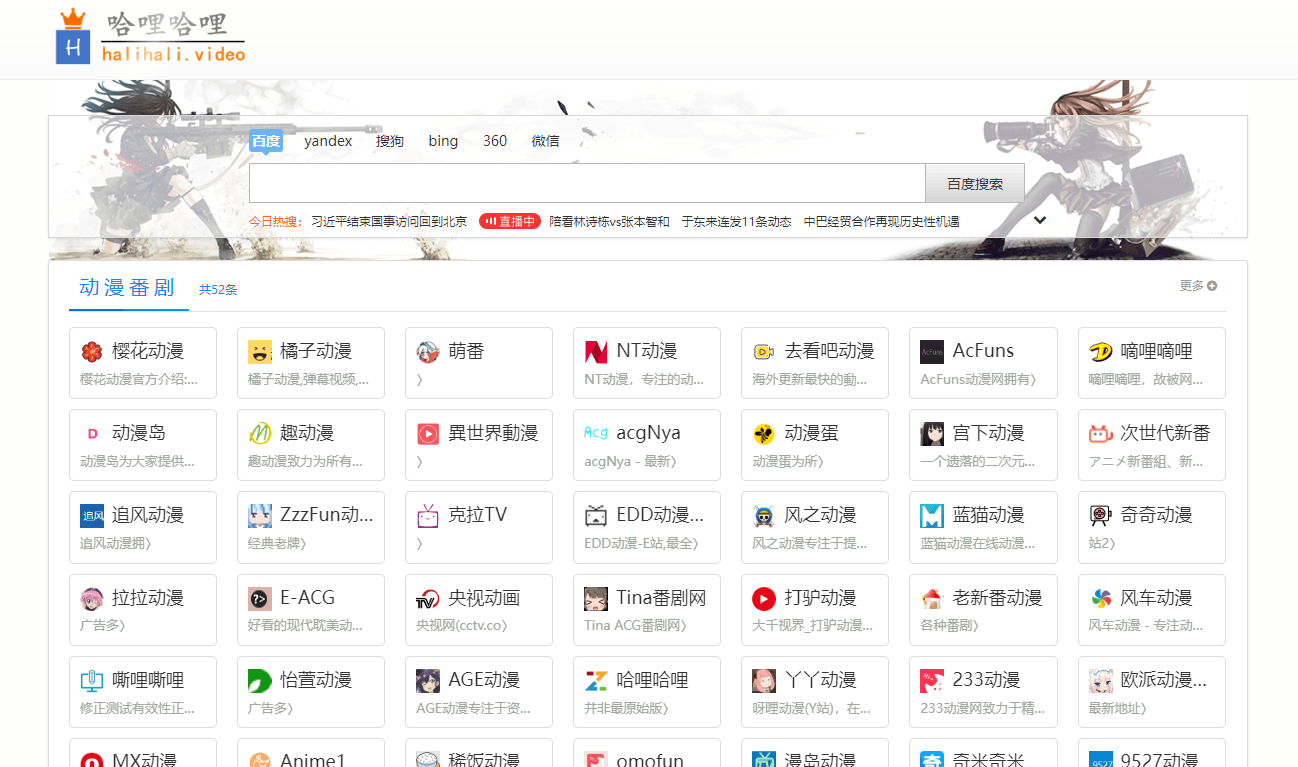Expand 更多 in 动漫番剧 section
The image size is (1298, 767).
pos(1198,286)
